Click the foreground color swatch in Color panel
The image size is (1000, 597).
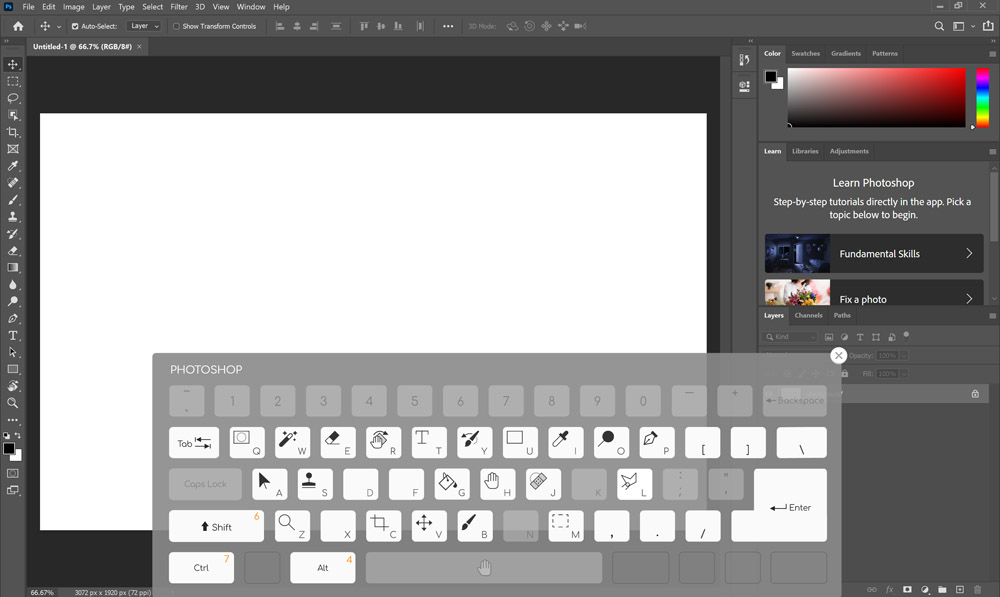[771, 77]
